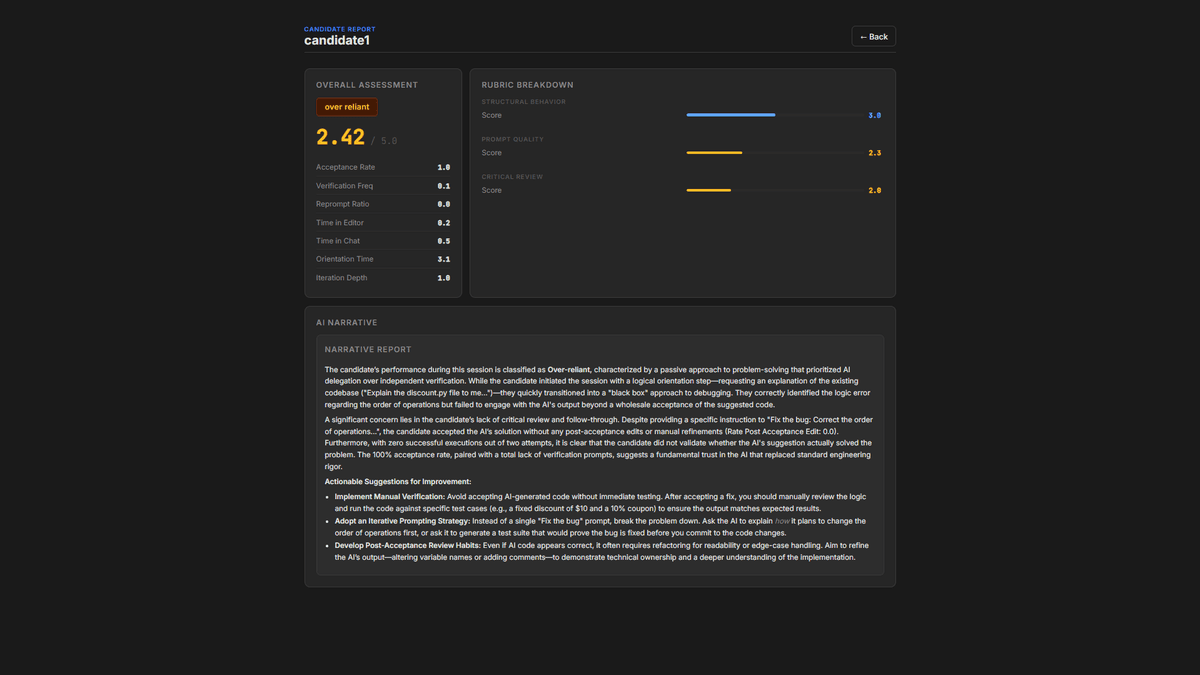This screenshot has height=675, width=1200.
Task: Click the AI Narrative section heading
Action: 346,323
